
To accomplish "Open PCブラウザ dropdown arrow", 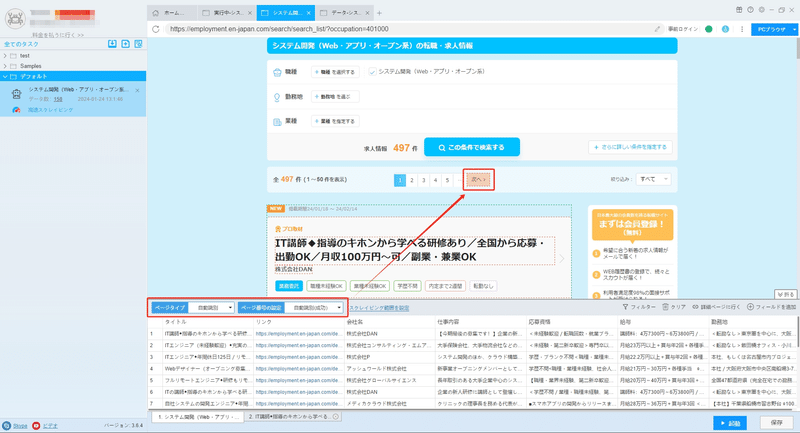I will 794,30.
